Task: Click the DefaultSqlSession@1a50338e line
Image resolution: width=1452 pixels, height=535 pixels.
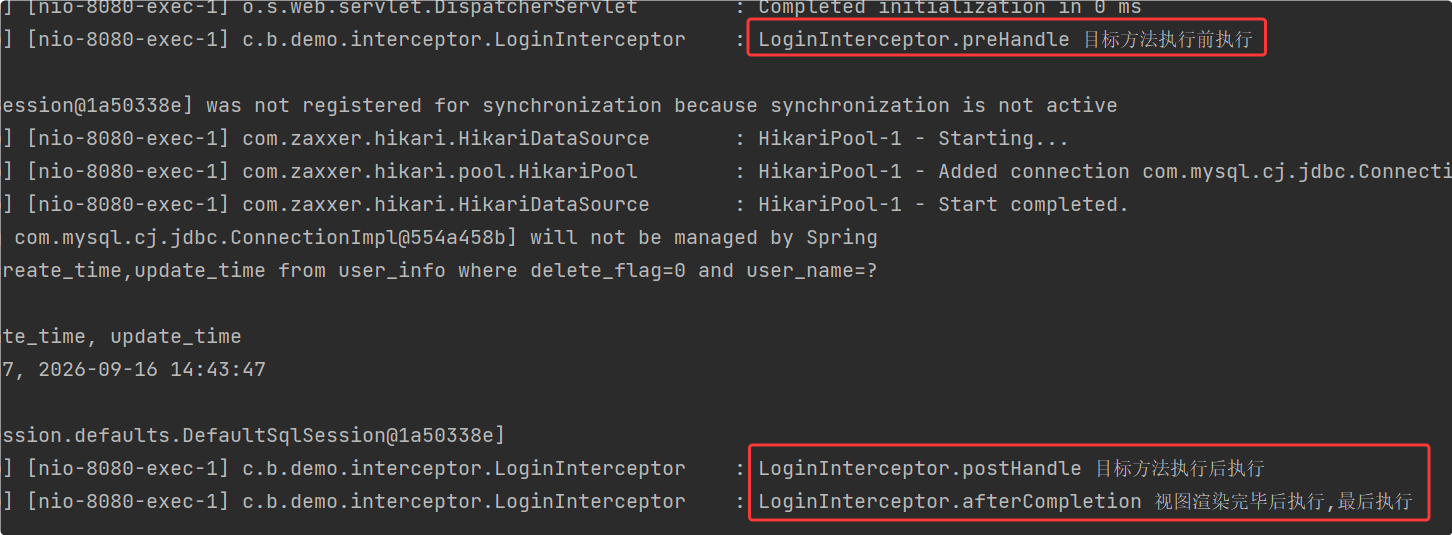Action: pyautogui.click(x=253, y=436)
